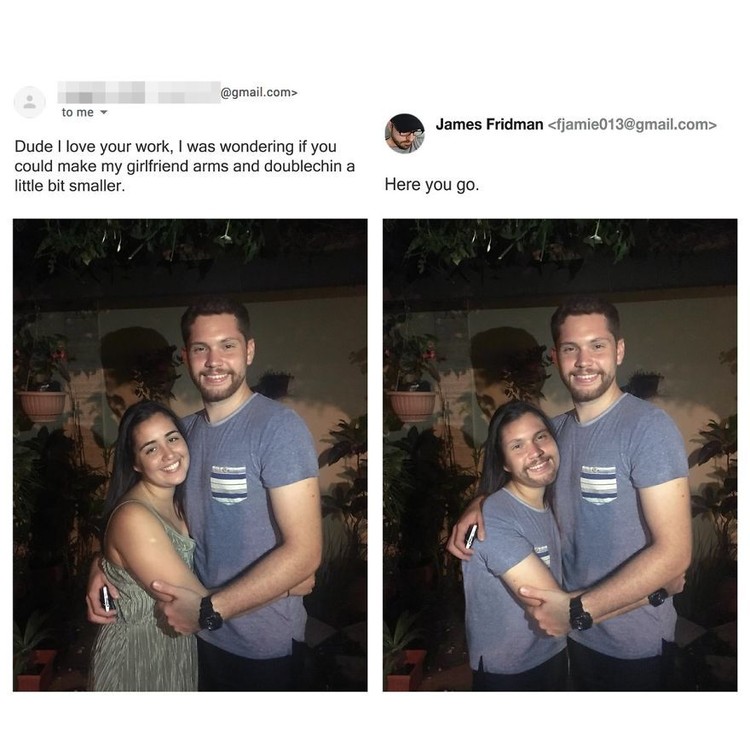
Task: Open the original couple photo attachment
Action: click(x=190, y=455)
